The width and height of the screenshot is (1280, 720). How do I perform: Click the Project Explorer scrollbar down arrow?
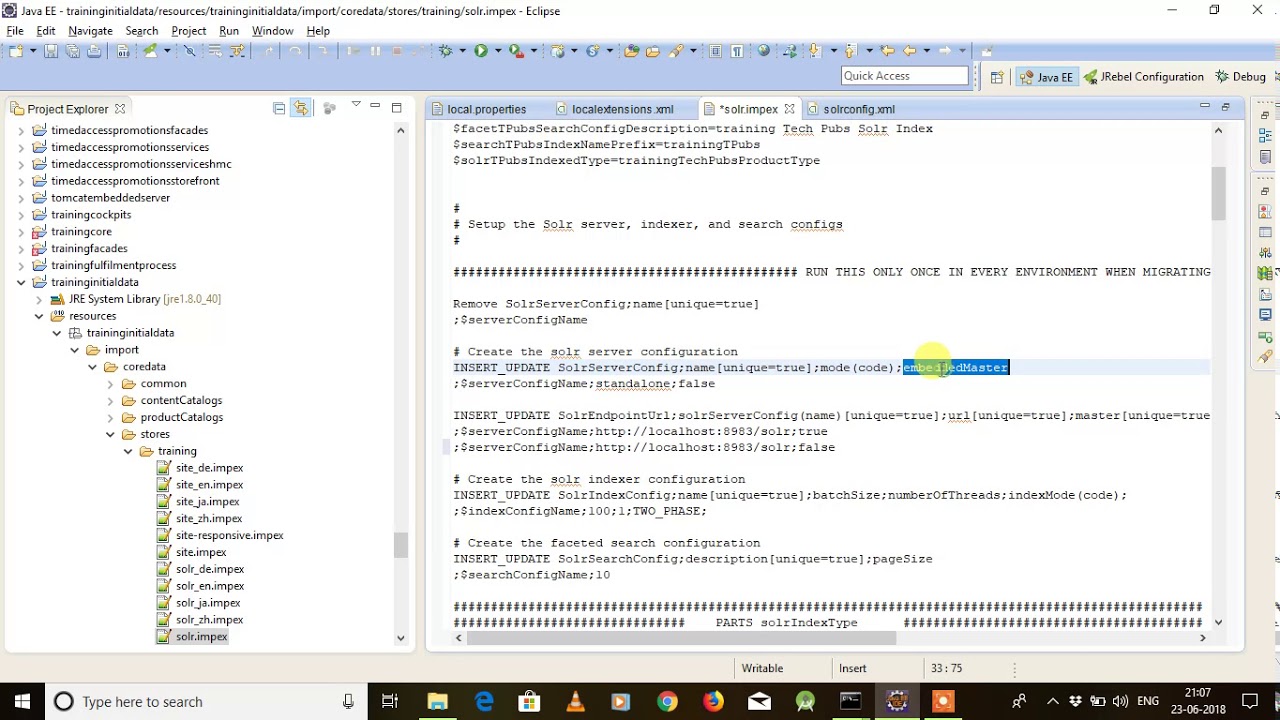(x=400, y=637)
